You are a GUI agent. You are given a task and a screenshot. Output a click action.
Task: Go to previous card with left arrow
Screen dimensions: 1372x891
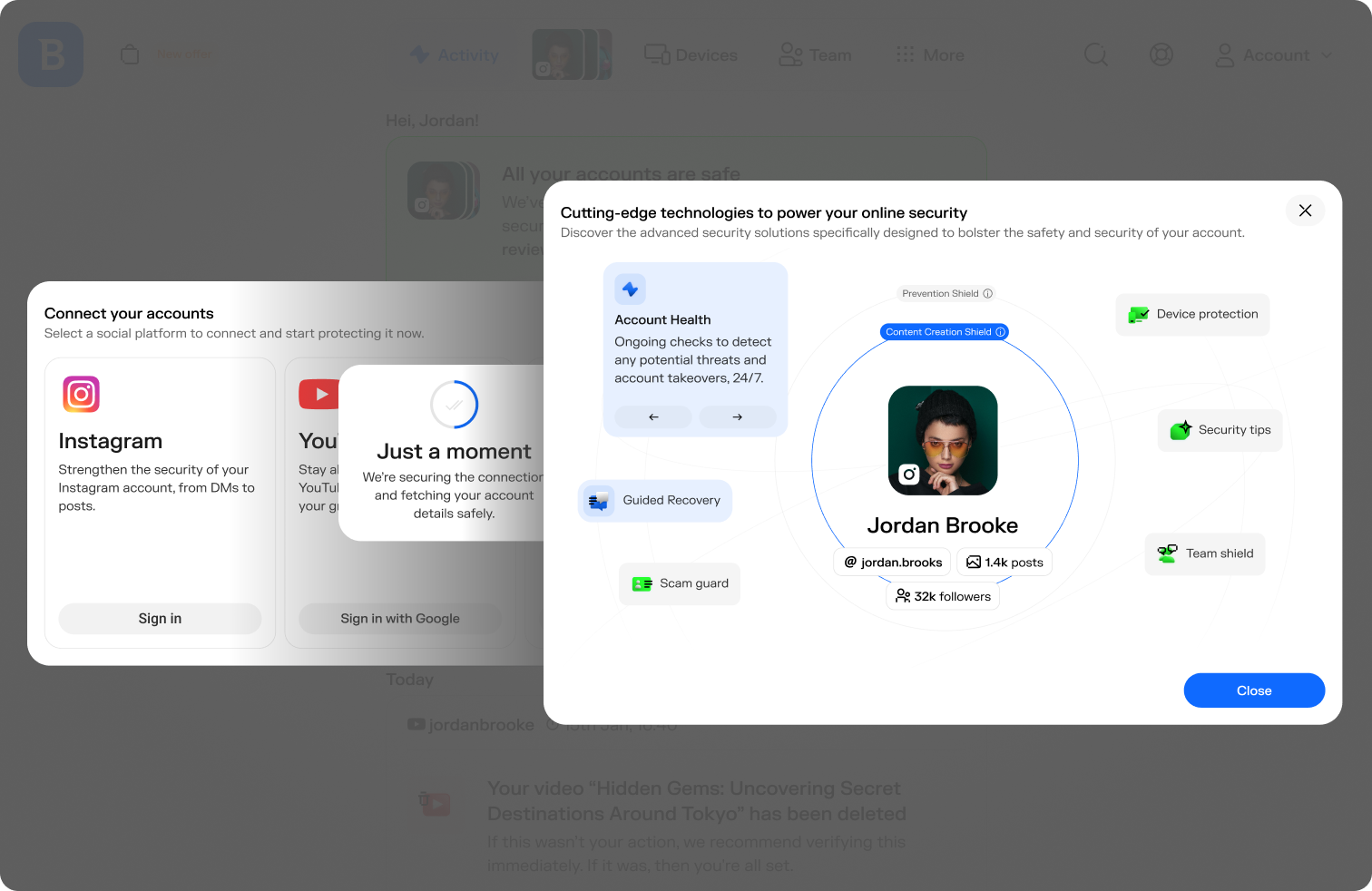[x=653, y=417]
